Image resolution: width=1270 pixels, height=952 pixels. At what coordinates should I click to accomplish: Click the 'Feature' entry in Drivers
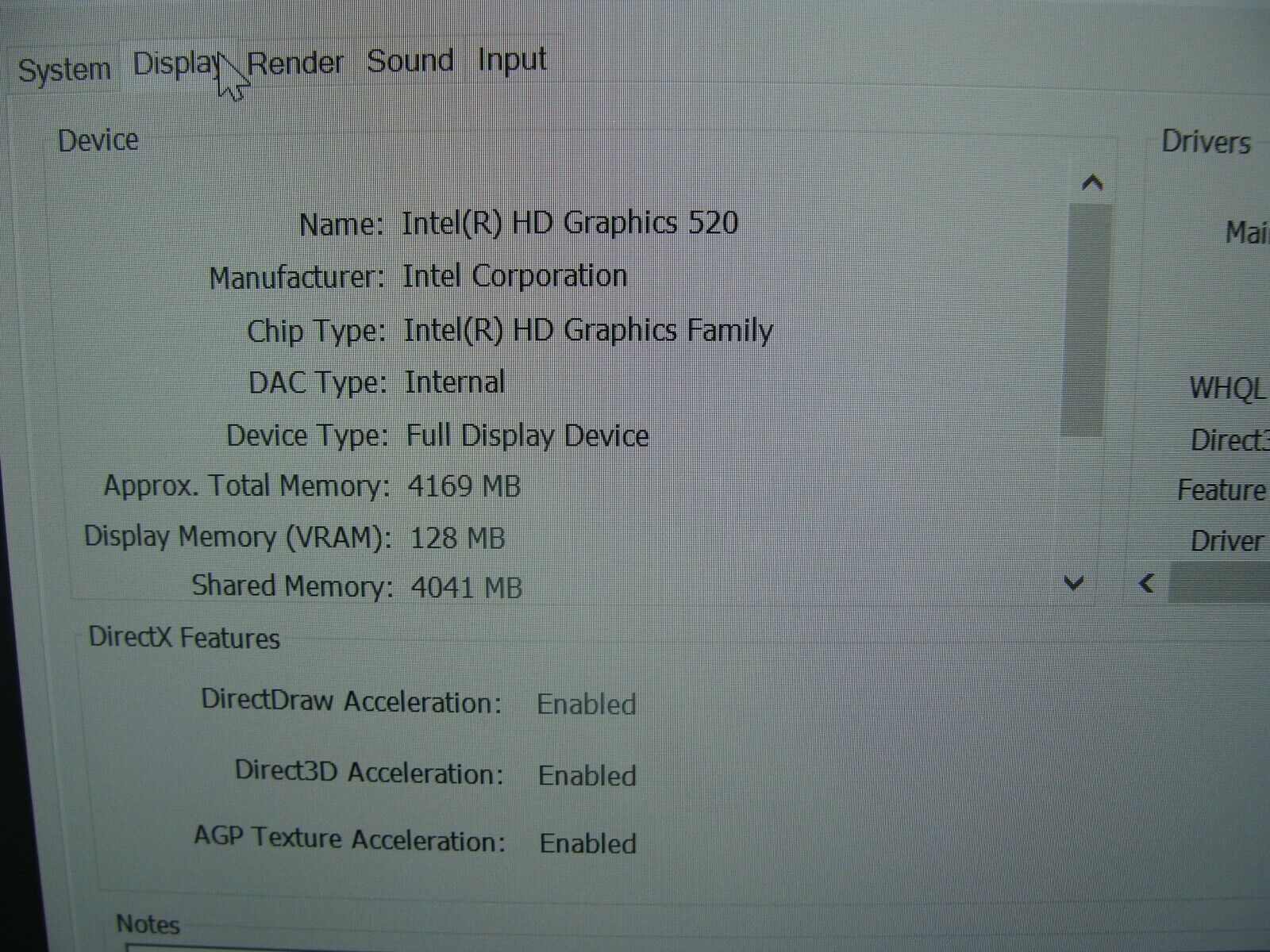point(1221,489)
